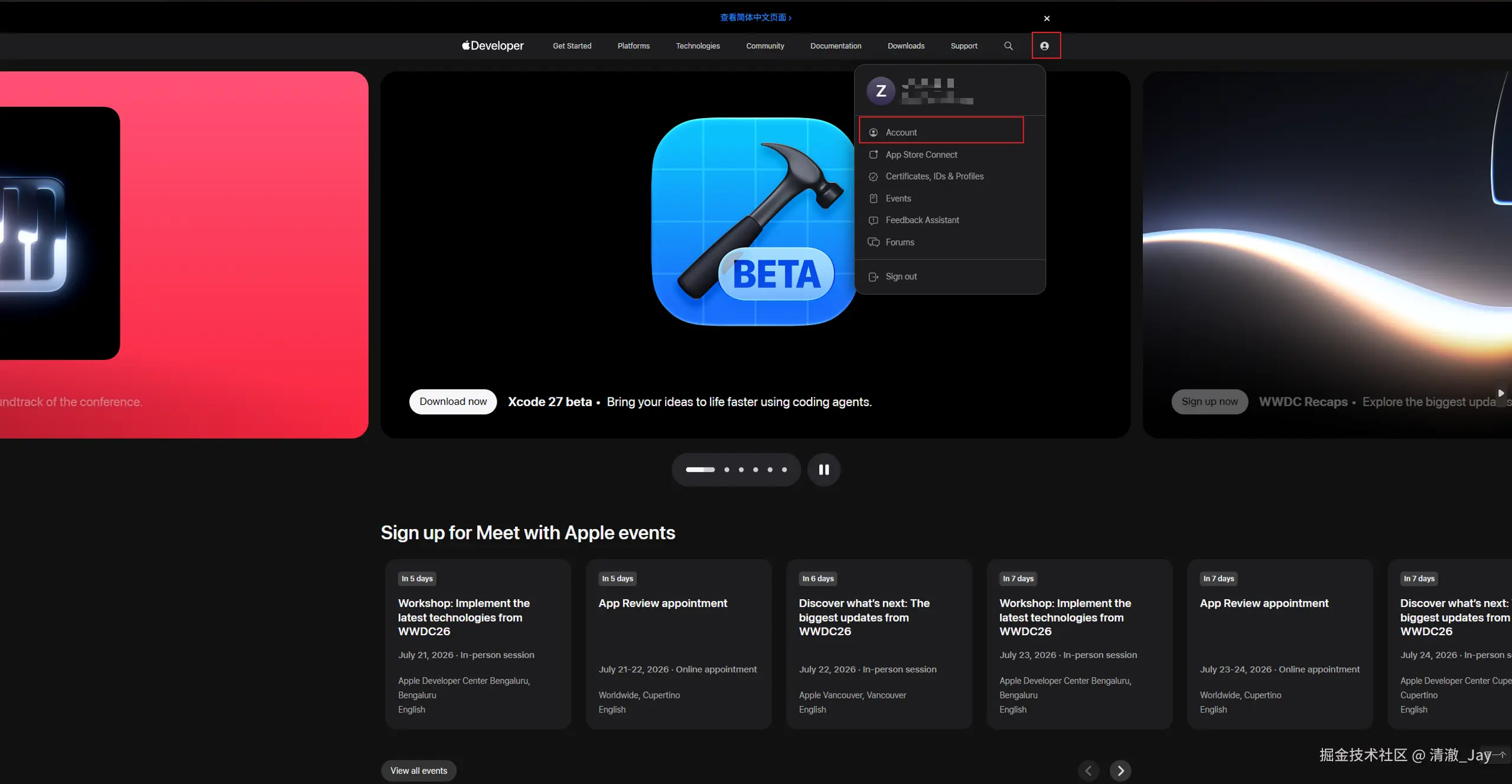Pause the carousel autoplay
The height and width of the screenshot is (784, 1512).
click(x=824, y=469)
